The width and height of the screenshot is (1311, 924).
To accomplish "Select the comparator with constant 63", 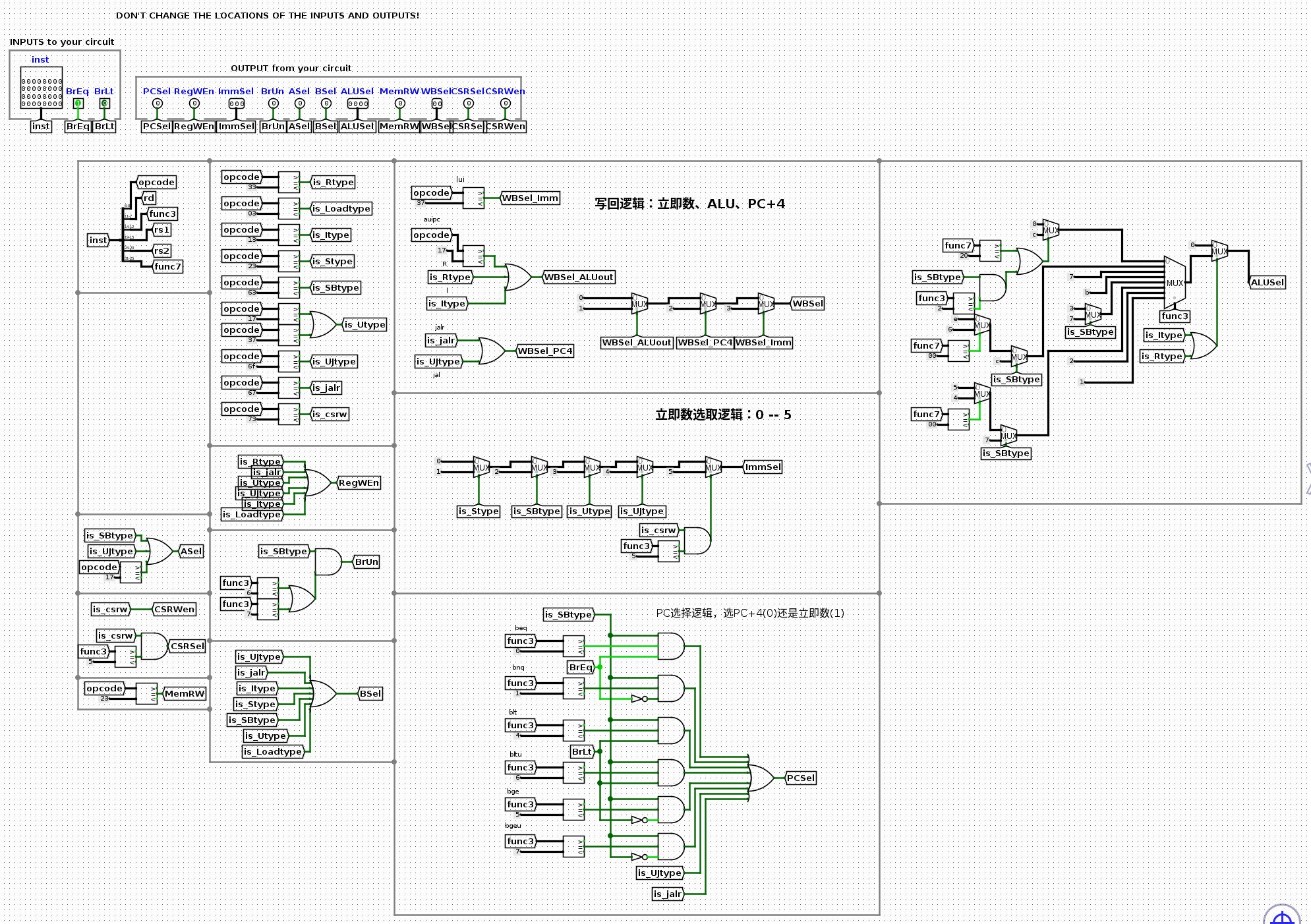I will 289,287.
